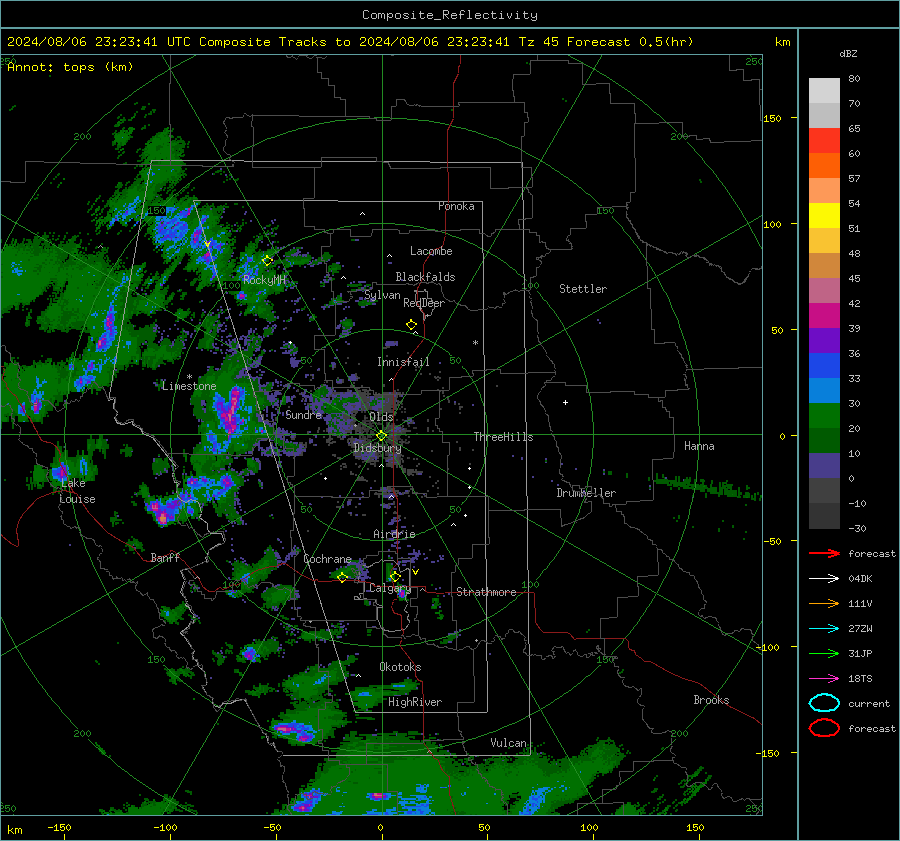Viewport: 900px width, 841px height.
Task: Select the yellow diamond marker below Cochrane
Action: (342, 577)
